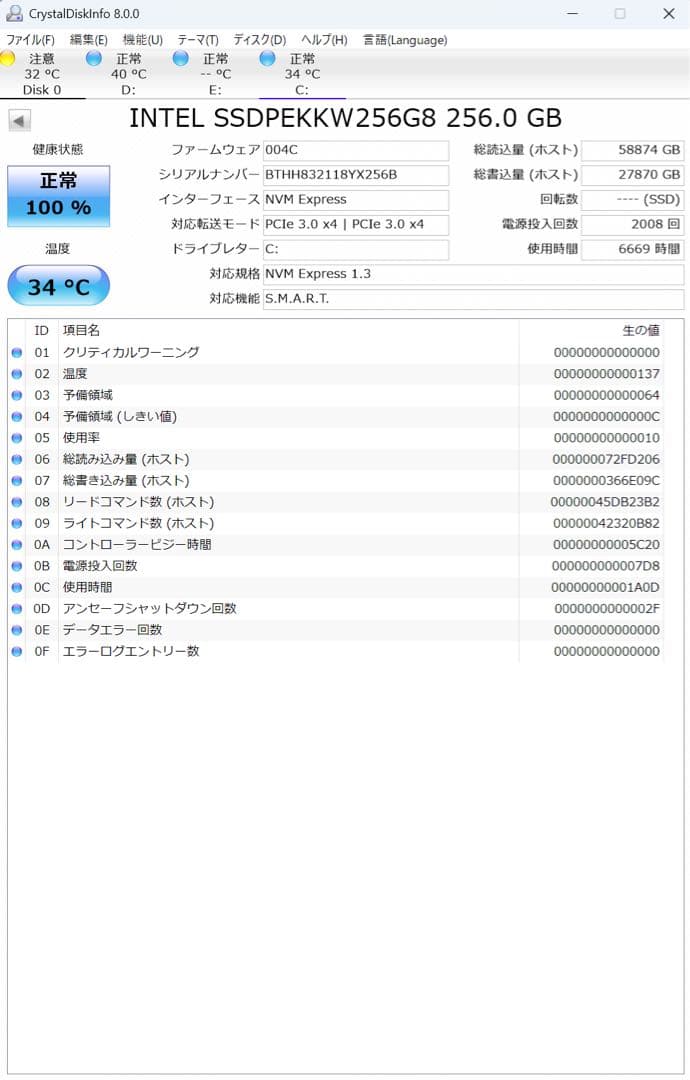The width and height of the screenshot is (690, 1080).
Task: Click the 34 °C temperature button
Action: tap(59, 285)
